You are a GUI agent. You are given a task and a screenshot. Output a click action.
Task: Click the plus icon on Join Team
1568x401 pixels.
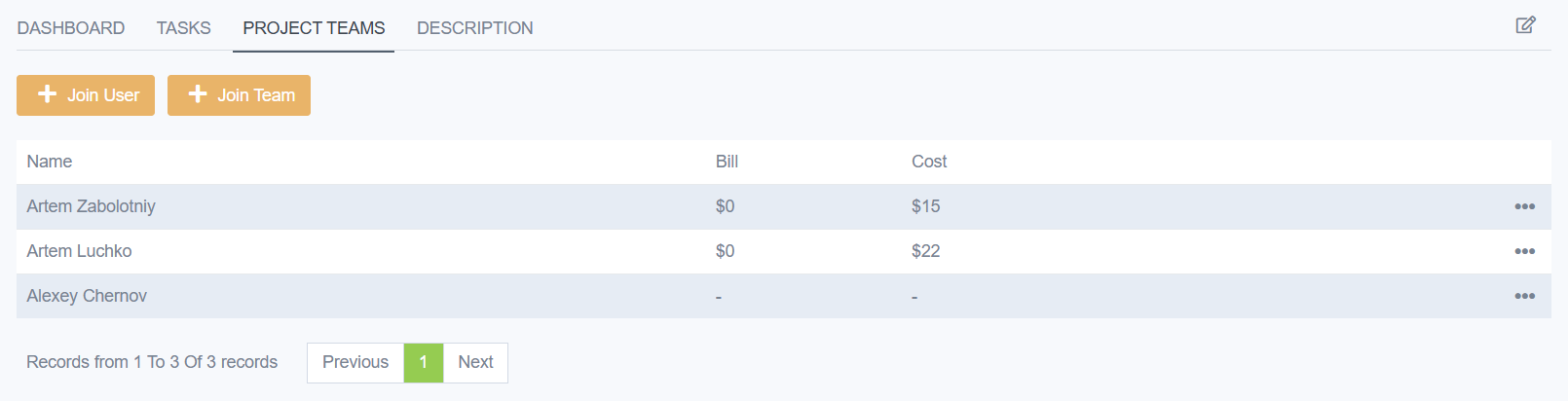point(198,94)
